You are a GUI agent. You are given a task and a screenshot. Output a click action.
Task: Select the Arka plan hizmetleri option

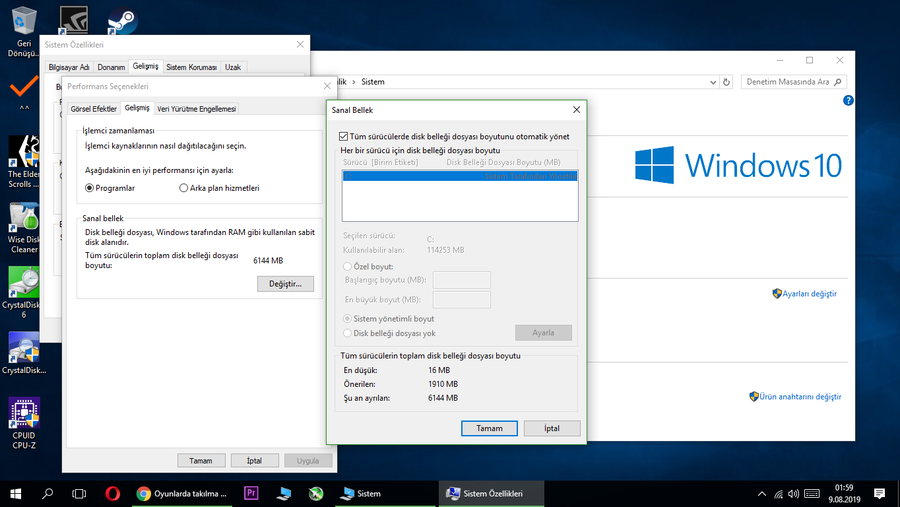point(183,188)
